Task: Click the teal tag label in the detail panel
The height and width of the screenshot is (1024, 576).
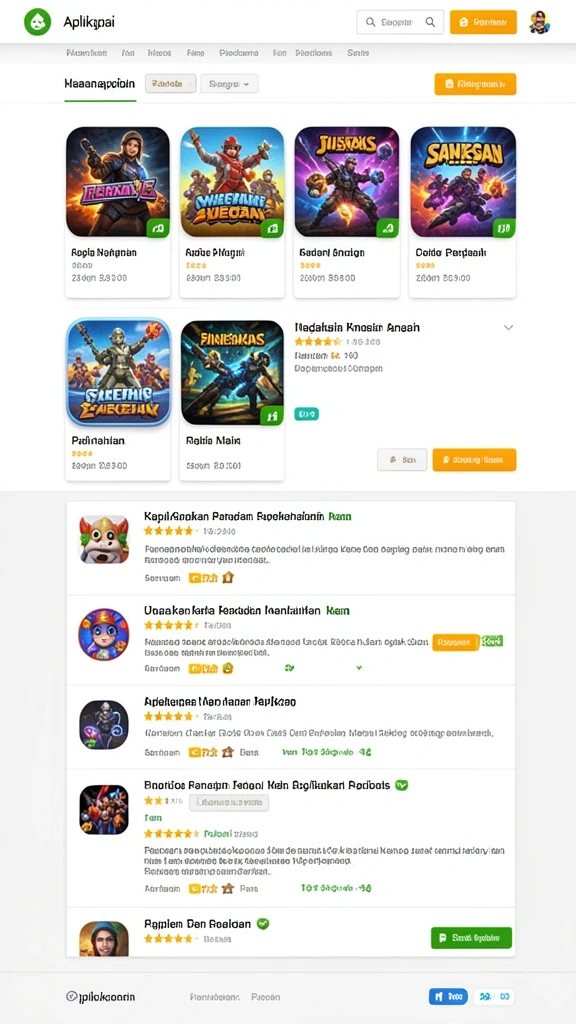Action: [307, 413]
